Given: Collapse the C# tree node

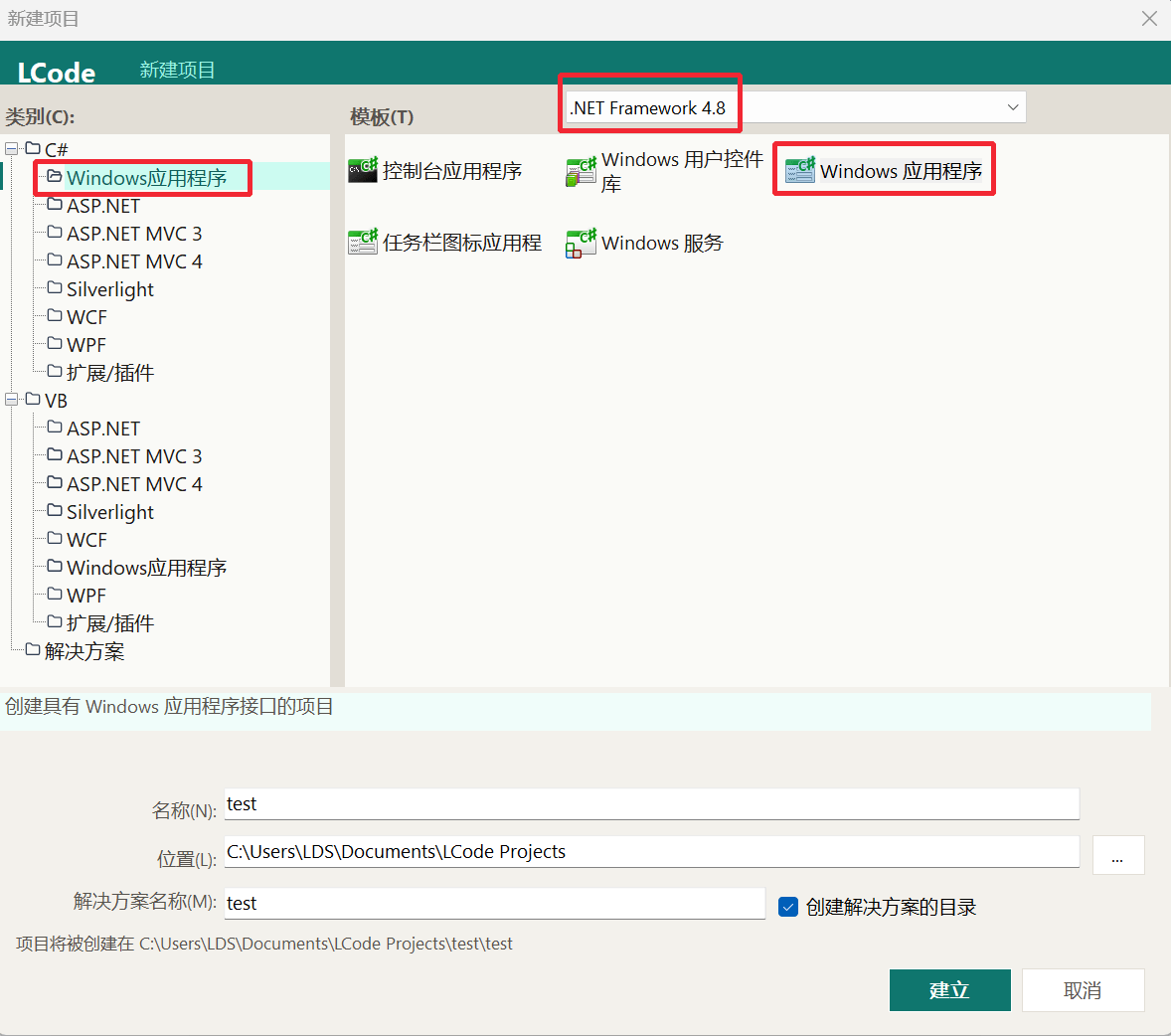Looking at the screenshot, I should 11,149.
